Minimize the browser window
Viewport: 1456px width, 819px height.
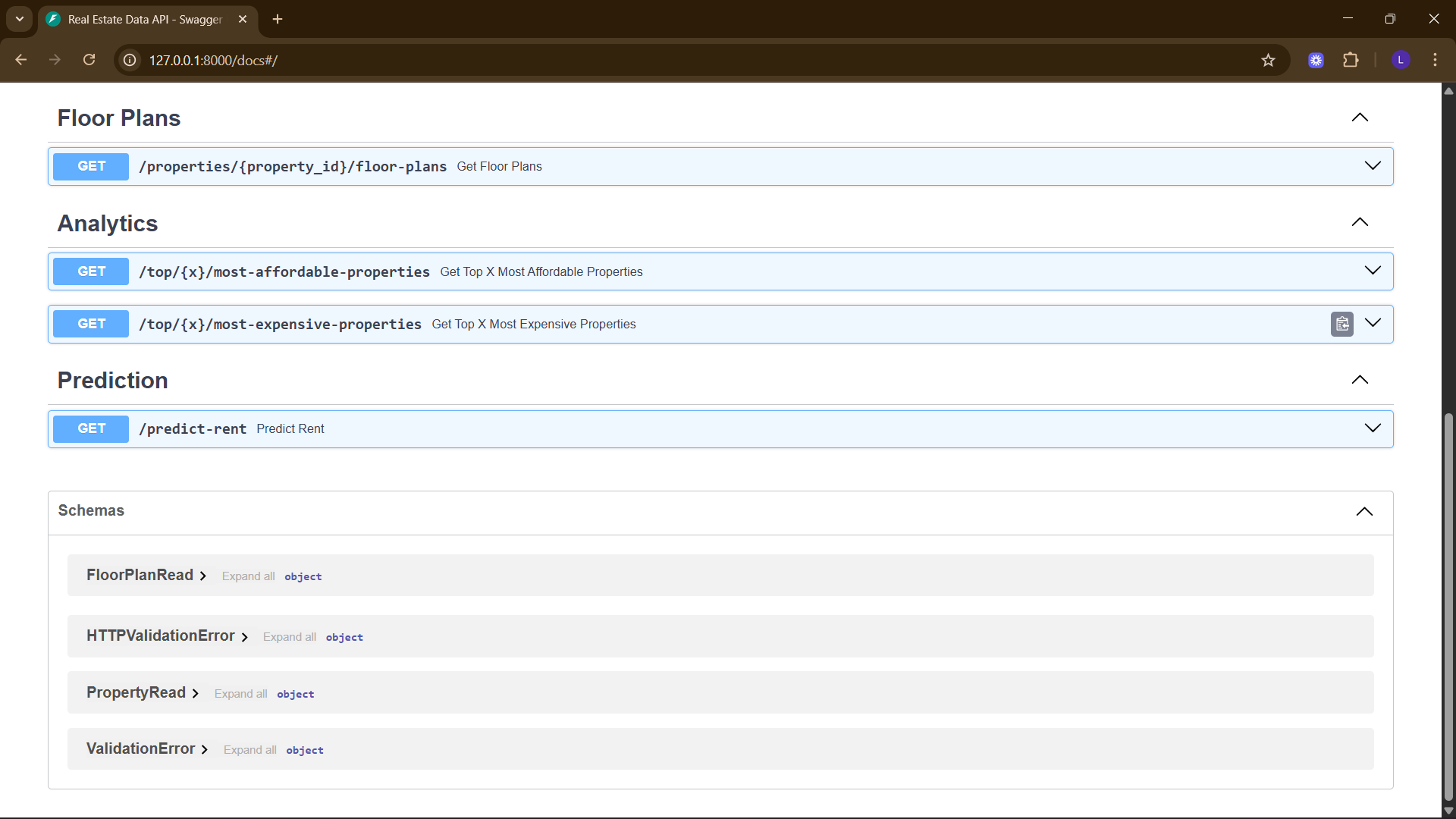point(1348,19)
